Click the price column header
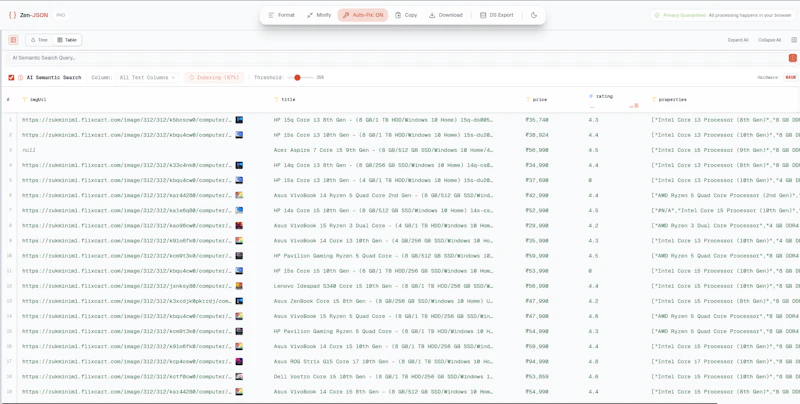This screenshot has width=800, height=404. [x=540, y=99]
